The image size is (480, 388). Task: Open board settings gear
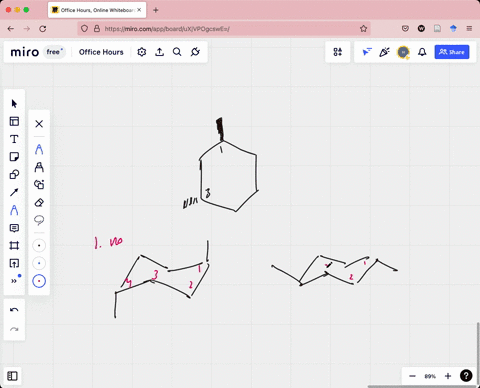point(142,52)
